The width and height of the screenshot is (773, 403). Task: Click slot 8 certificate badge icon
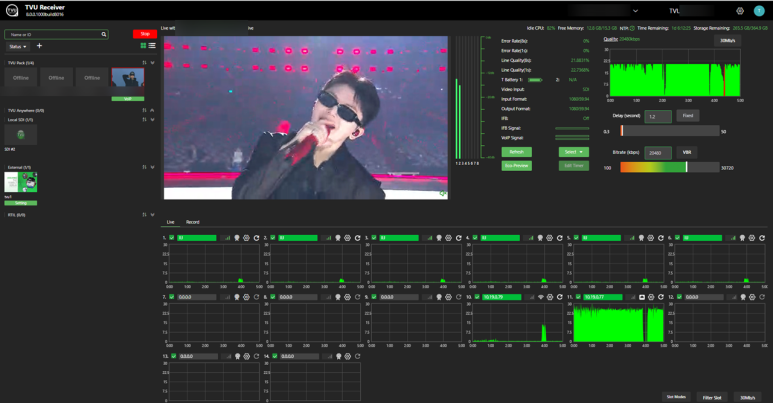coord(338,297)
